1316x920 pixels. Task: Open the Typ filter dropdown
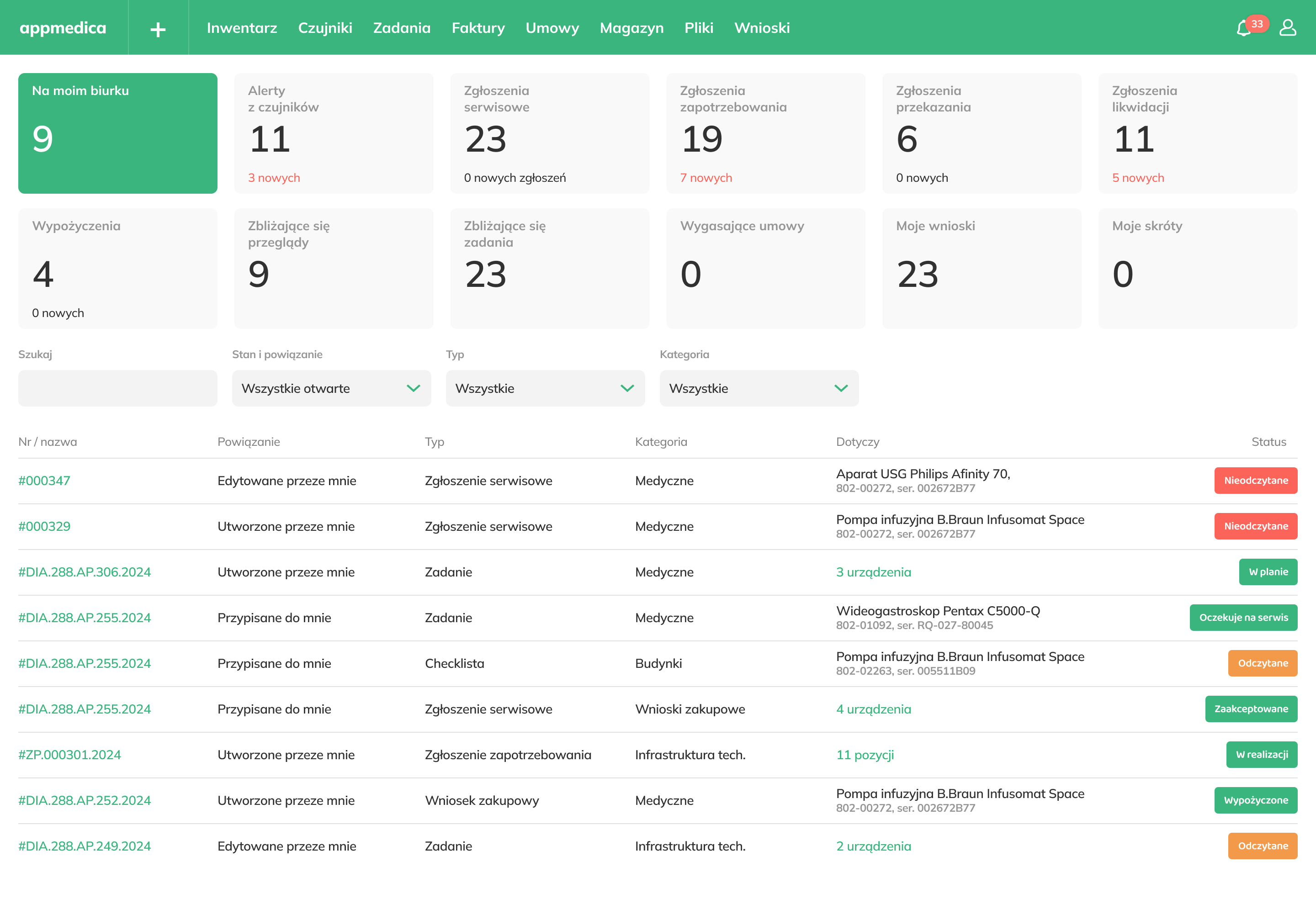tap(545, 388)
